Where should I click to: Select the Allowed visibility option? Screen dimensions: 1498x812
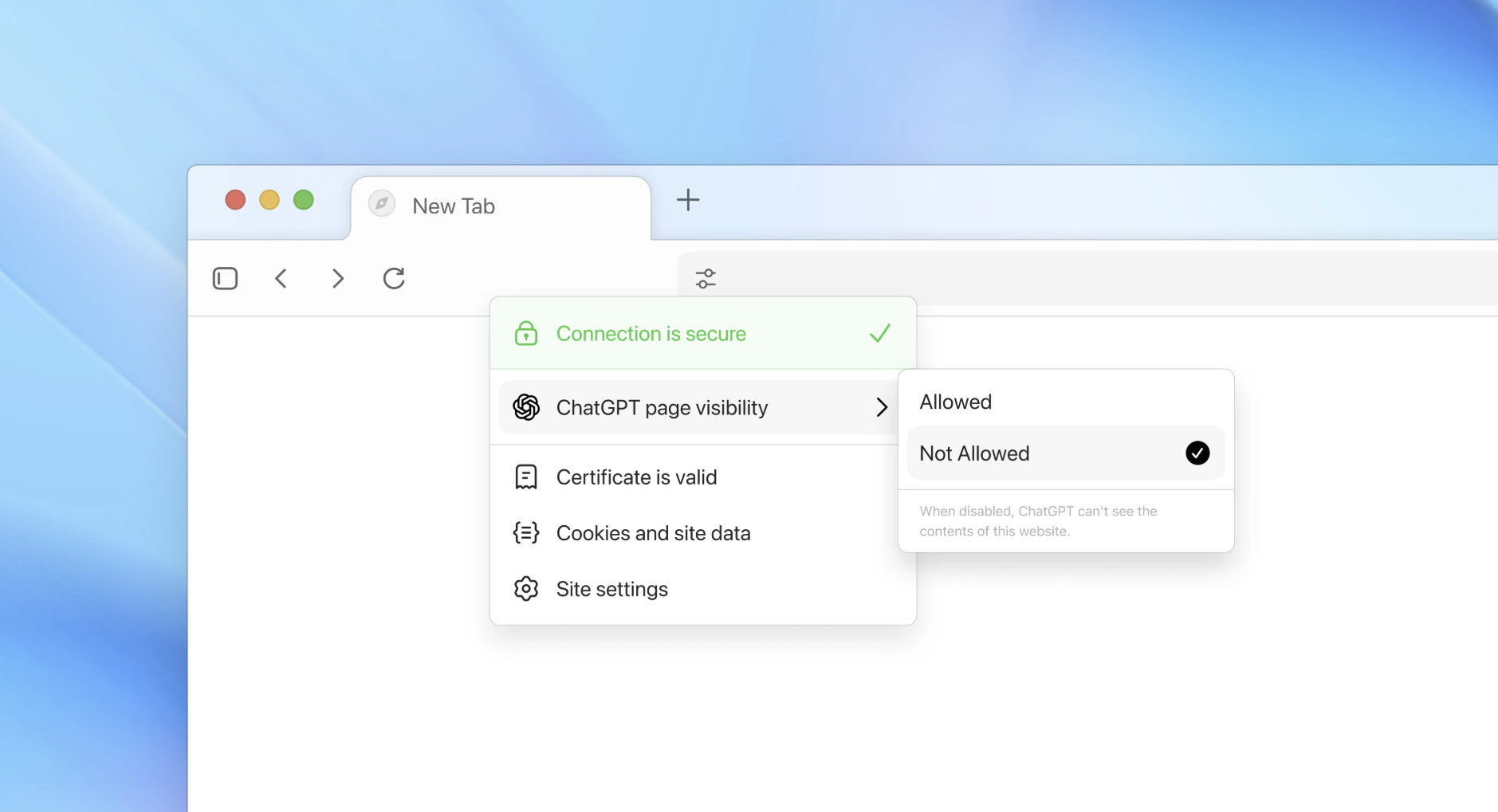point(956,402)
